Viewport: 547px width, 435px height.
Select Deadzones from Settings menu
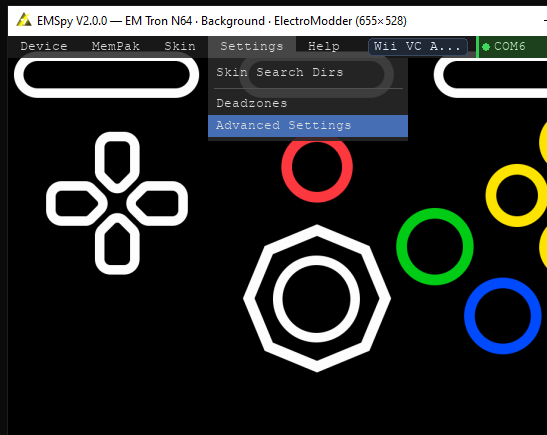pyautogui.click(x=308, y=103)
